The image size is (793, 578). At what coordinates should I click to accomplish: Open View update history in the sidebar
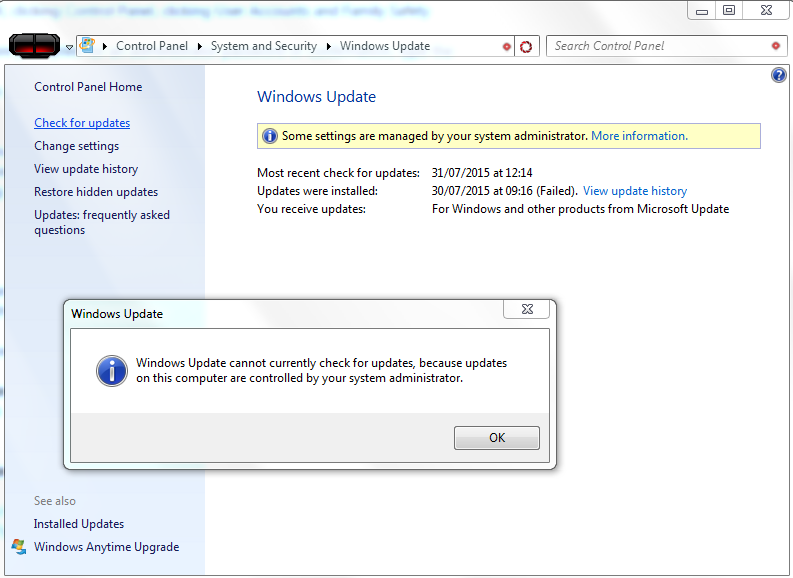pos(86,169)
